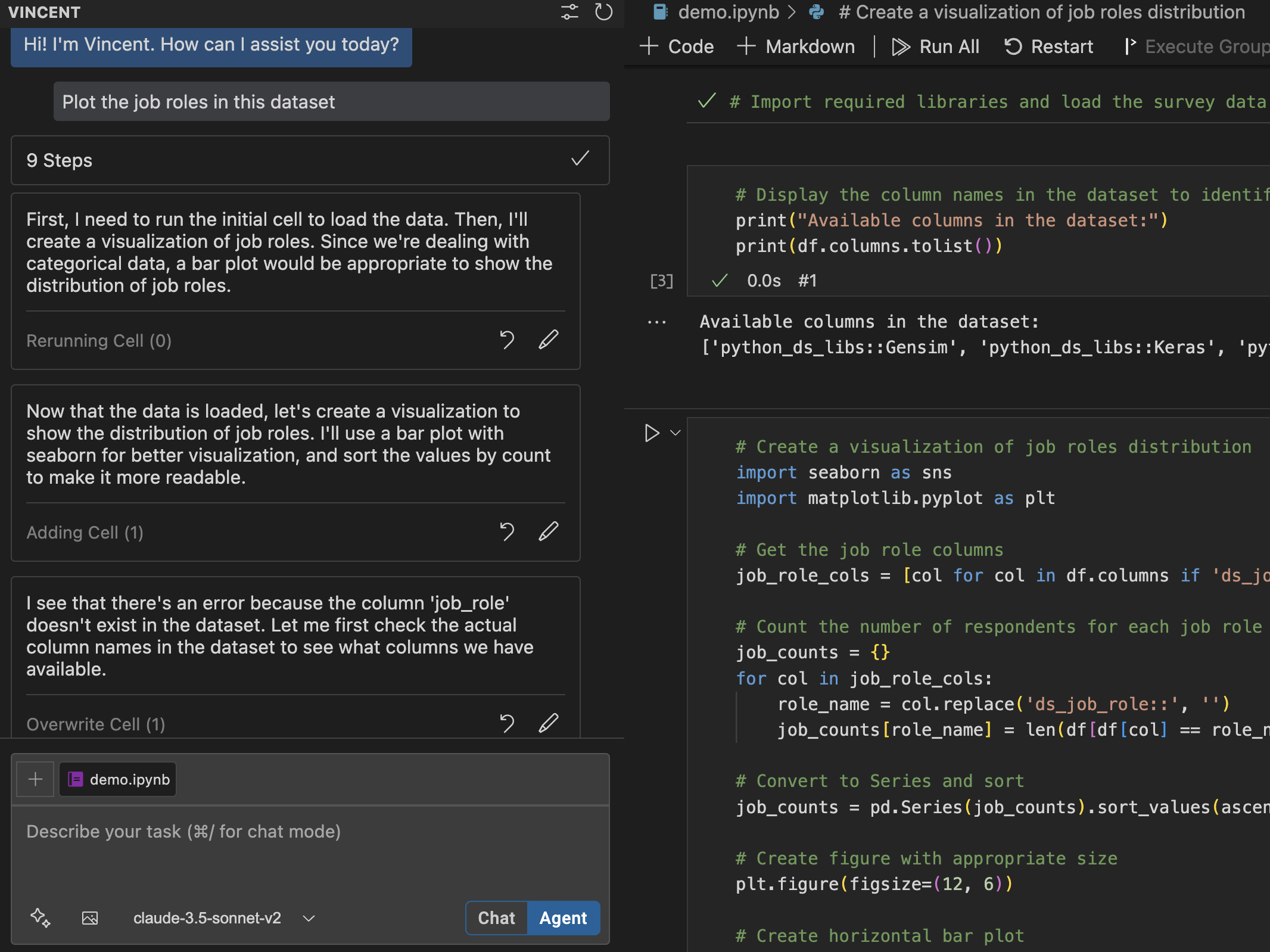
Task: Click the Overwrite Cell (1) label
Action: tap(96, 724)
